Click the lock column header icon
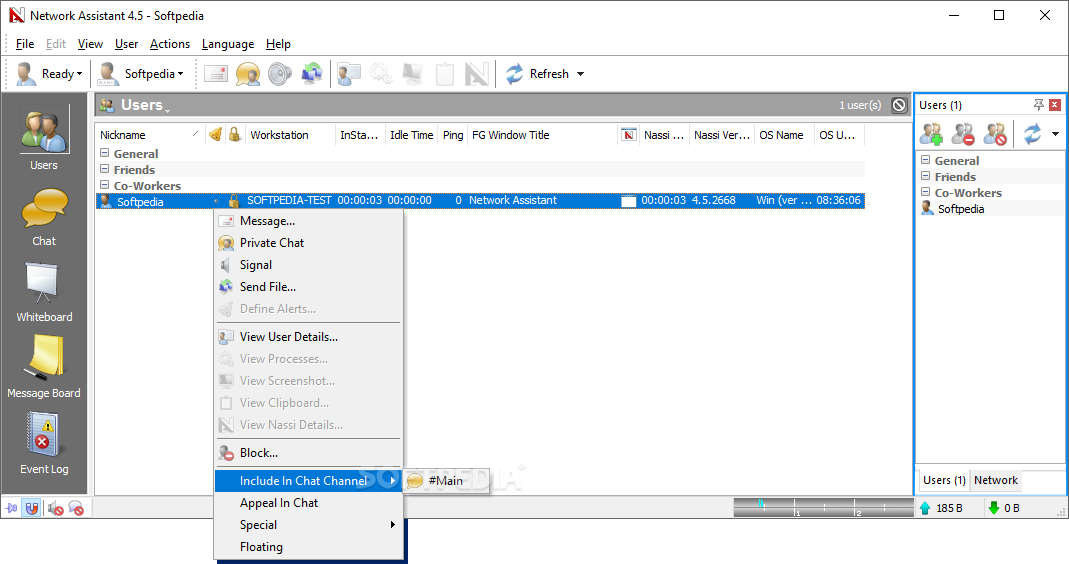 (x=235, y=134)
